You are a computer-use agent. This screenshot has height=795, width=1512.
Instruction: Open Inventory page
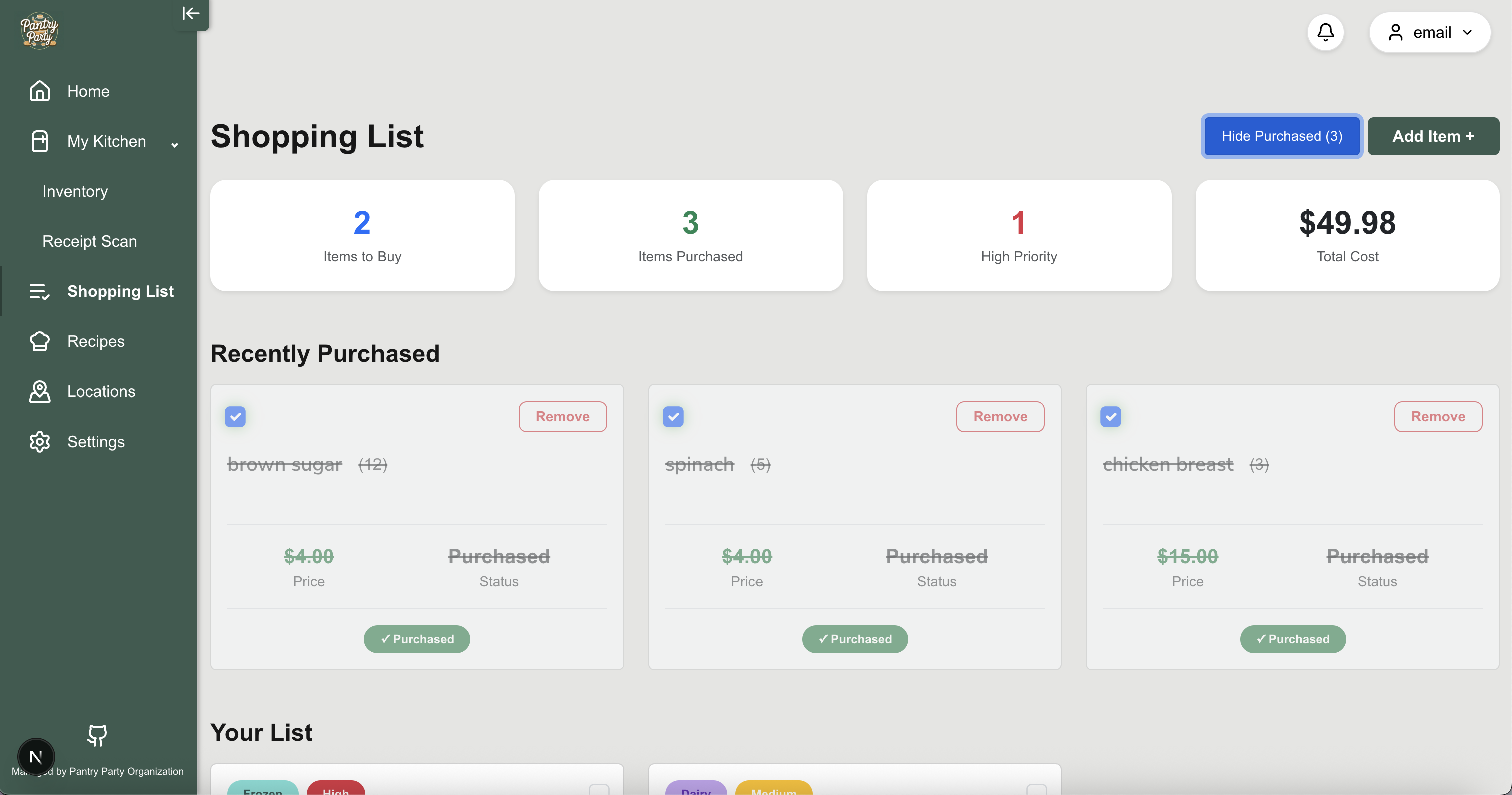tap(75, 191)
